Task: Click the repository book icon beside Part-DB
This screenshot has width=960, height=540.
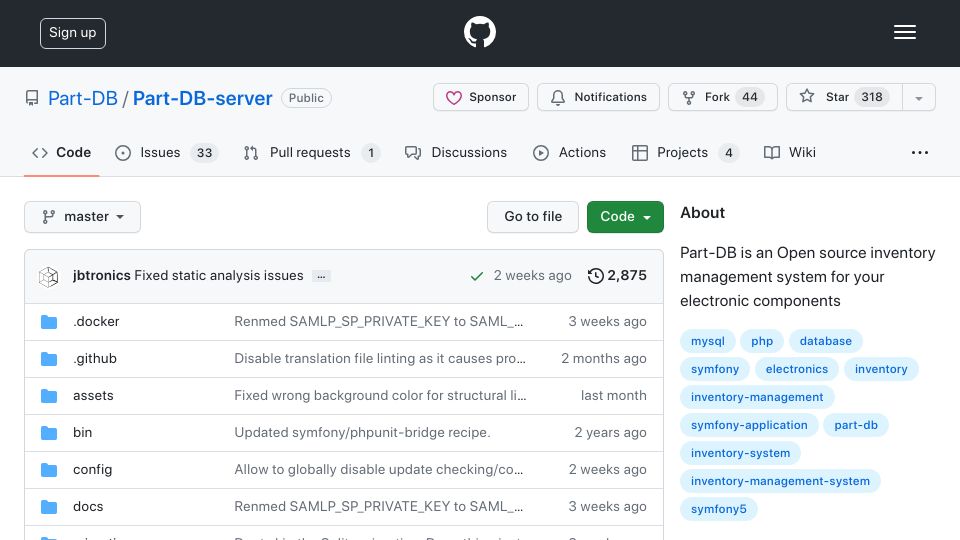Action: [32, 98]
